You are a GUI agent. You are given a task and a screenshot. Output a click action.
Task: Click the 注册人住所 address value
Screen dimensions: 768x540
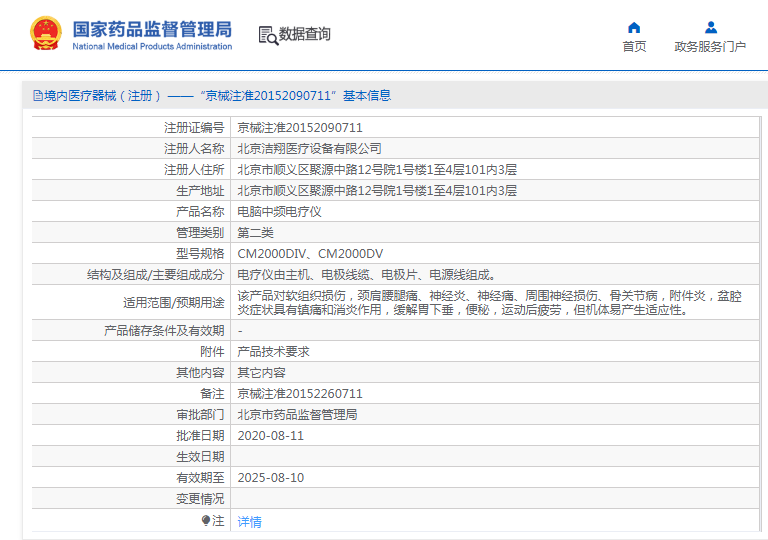(377, 170)
